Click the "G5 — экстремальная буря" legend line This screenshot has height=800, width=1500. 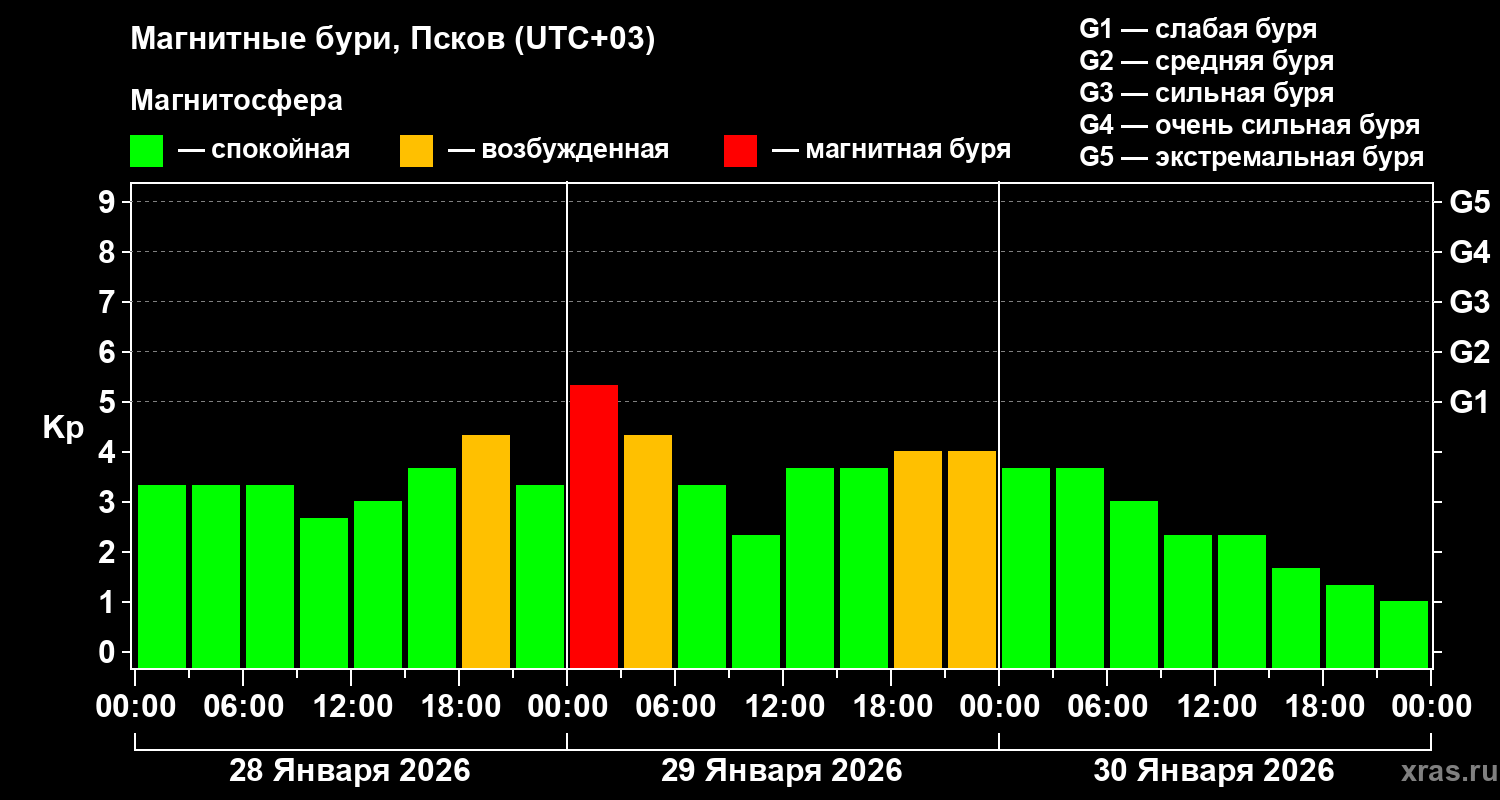coord(1252,157)
